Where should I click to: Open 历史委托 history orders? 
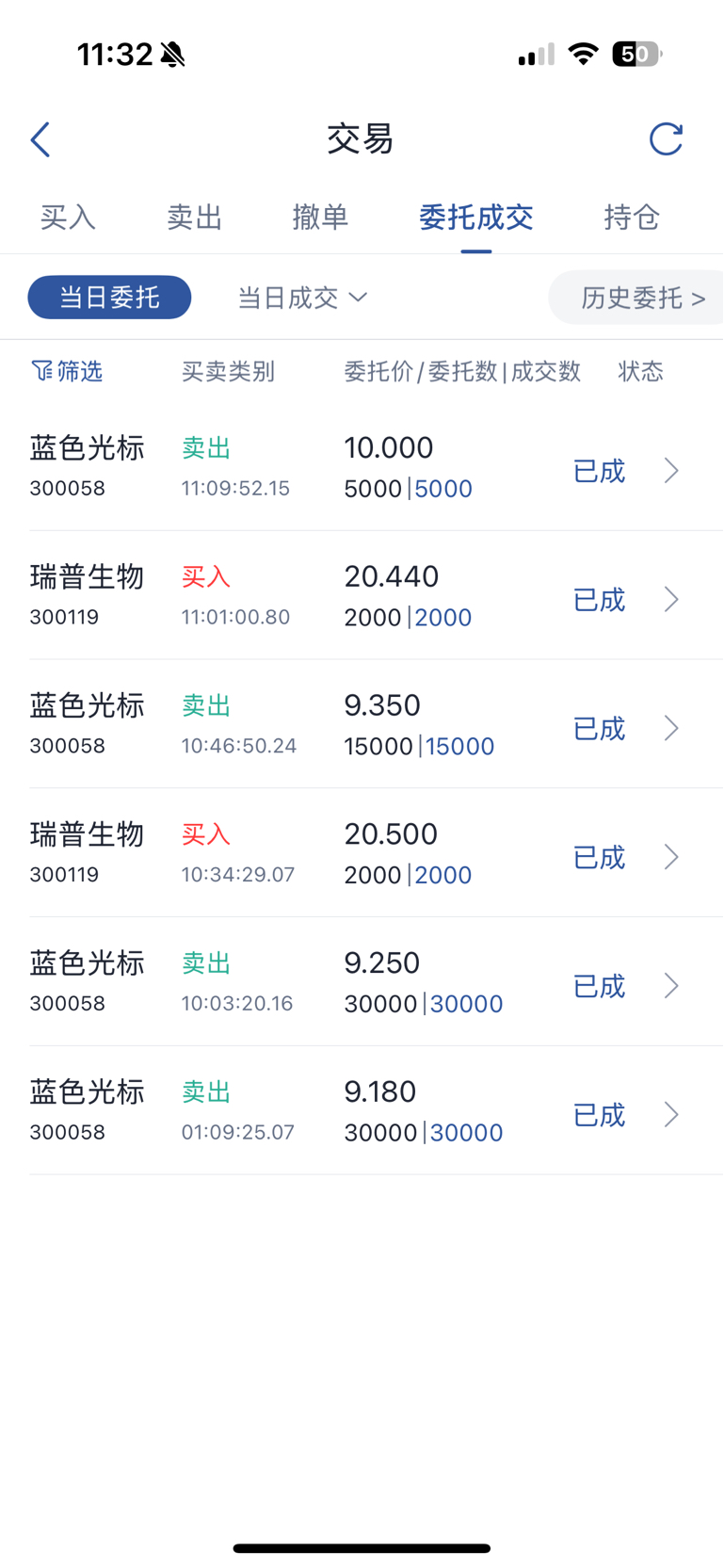[642, 298]
